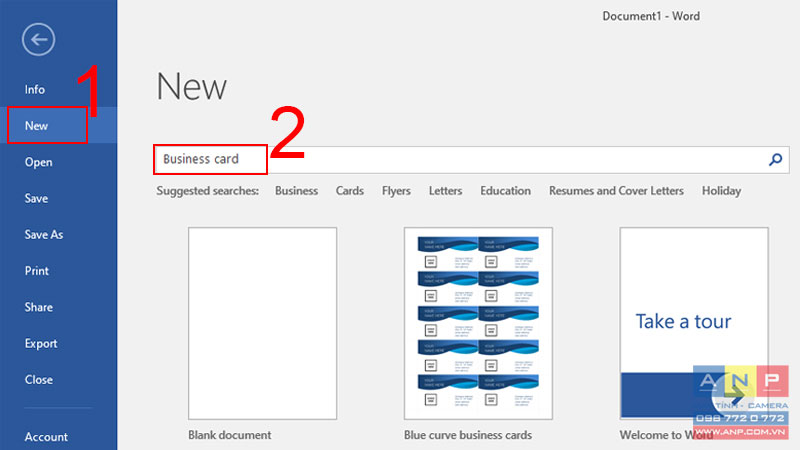800x450 pixels.
Task: Click the Holiday suggested search
Action: (x=721, y=191)
